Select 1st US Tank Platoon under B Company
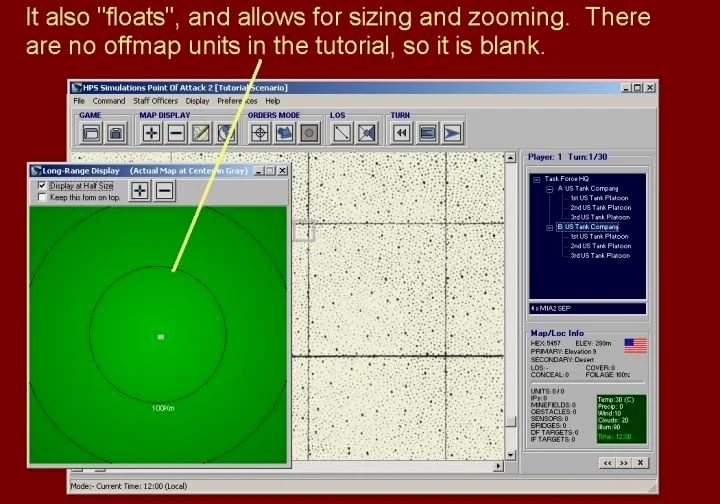This screenshot has width=720, height=504. point(599,236)
